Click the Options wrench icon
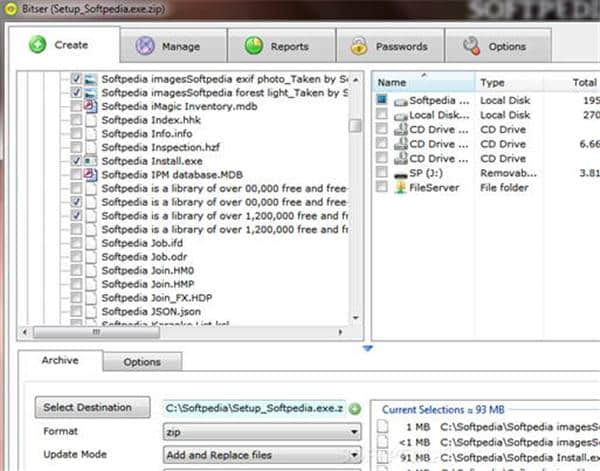The image size is (600, 471). tap(470, 46)
